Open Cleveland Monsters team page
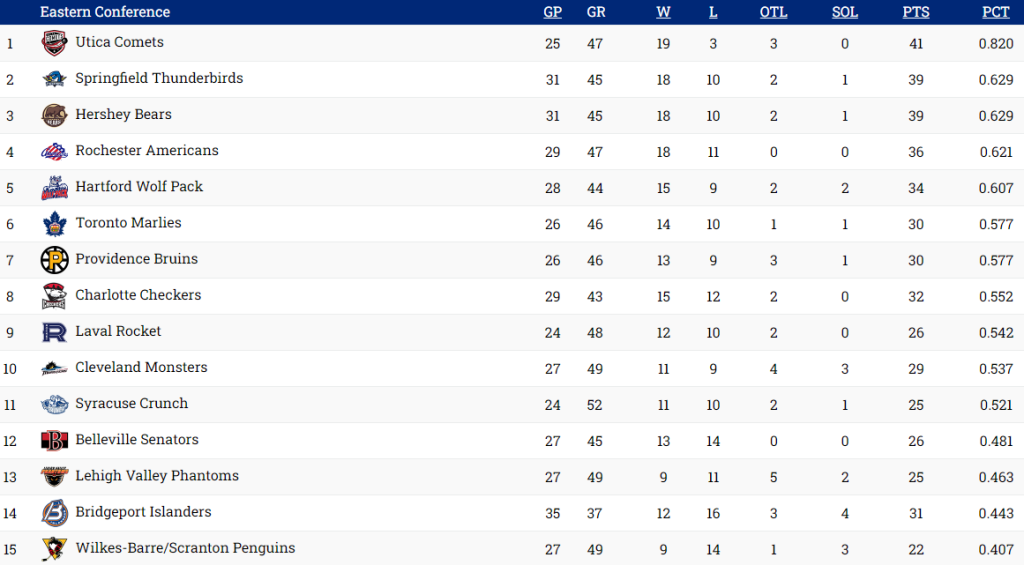The height and width of the screenshot is (565, 1024). pyautogui.click(x=141, y=367)
